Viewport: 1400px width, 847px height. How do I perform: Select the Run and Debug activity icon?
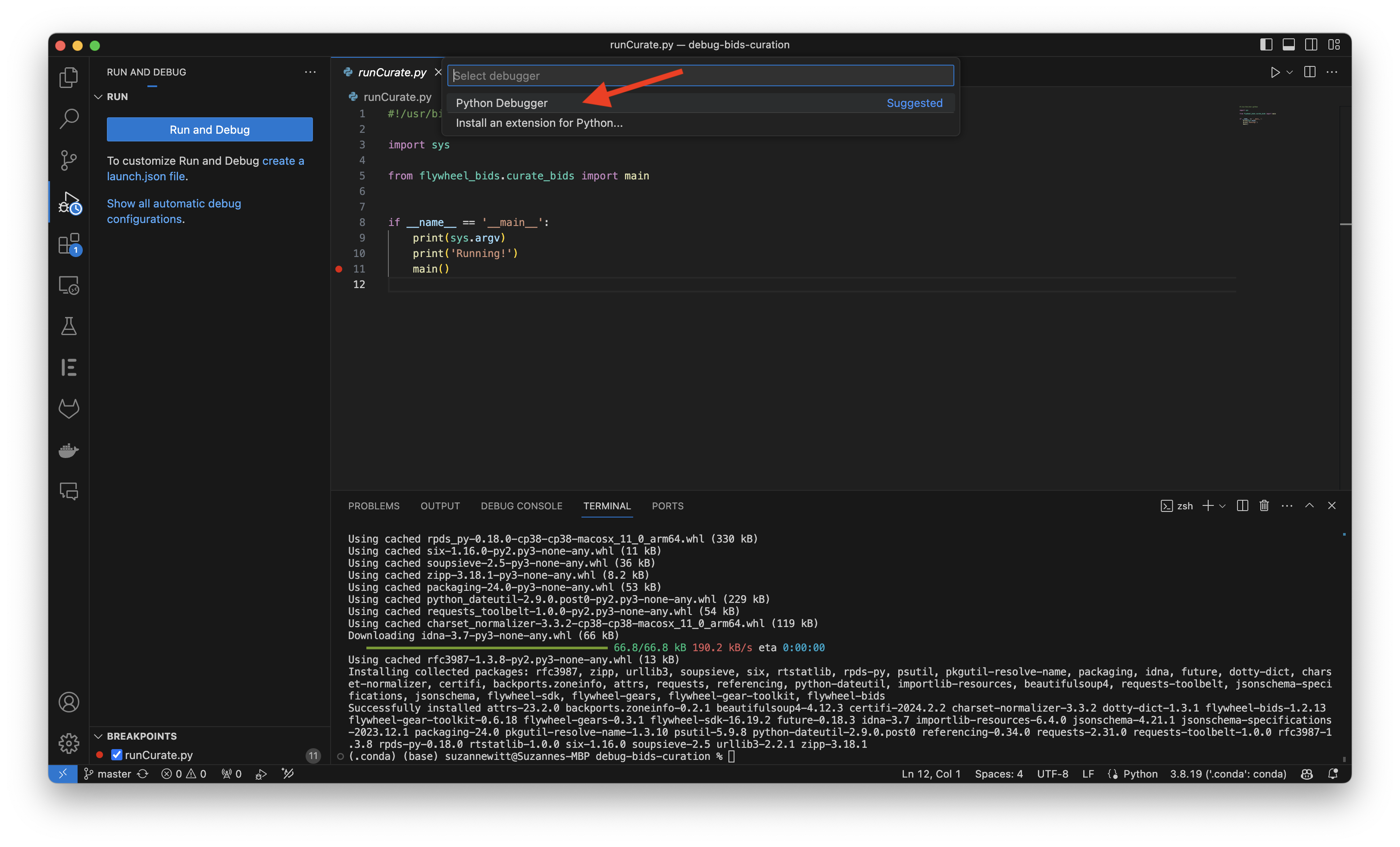[x=69, y=202]
